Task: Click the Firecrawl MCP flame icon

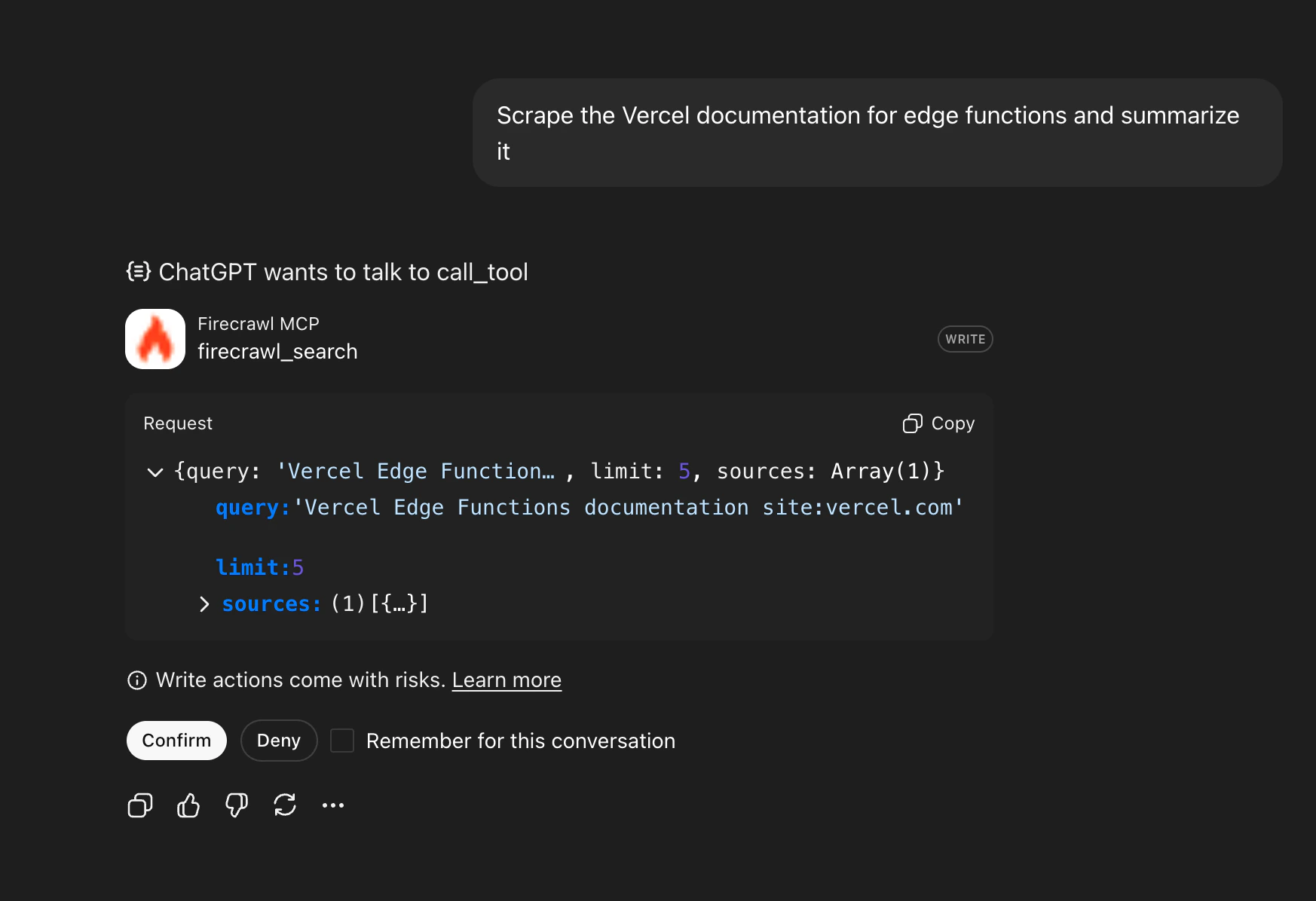Action: pyautogui.click(x=155, y=338)
